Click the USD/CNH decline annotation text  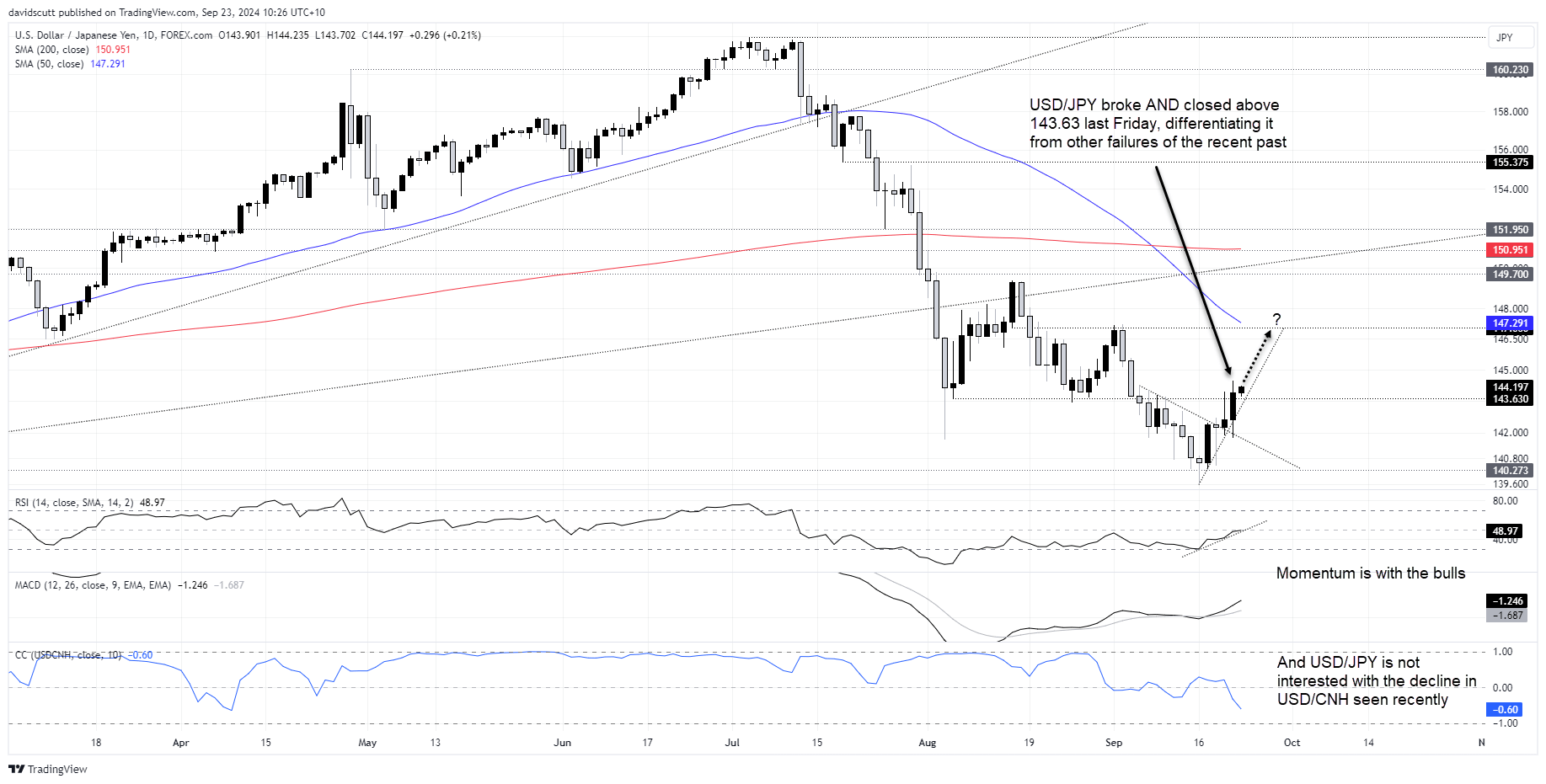pos(1377,681)
